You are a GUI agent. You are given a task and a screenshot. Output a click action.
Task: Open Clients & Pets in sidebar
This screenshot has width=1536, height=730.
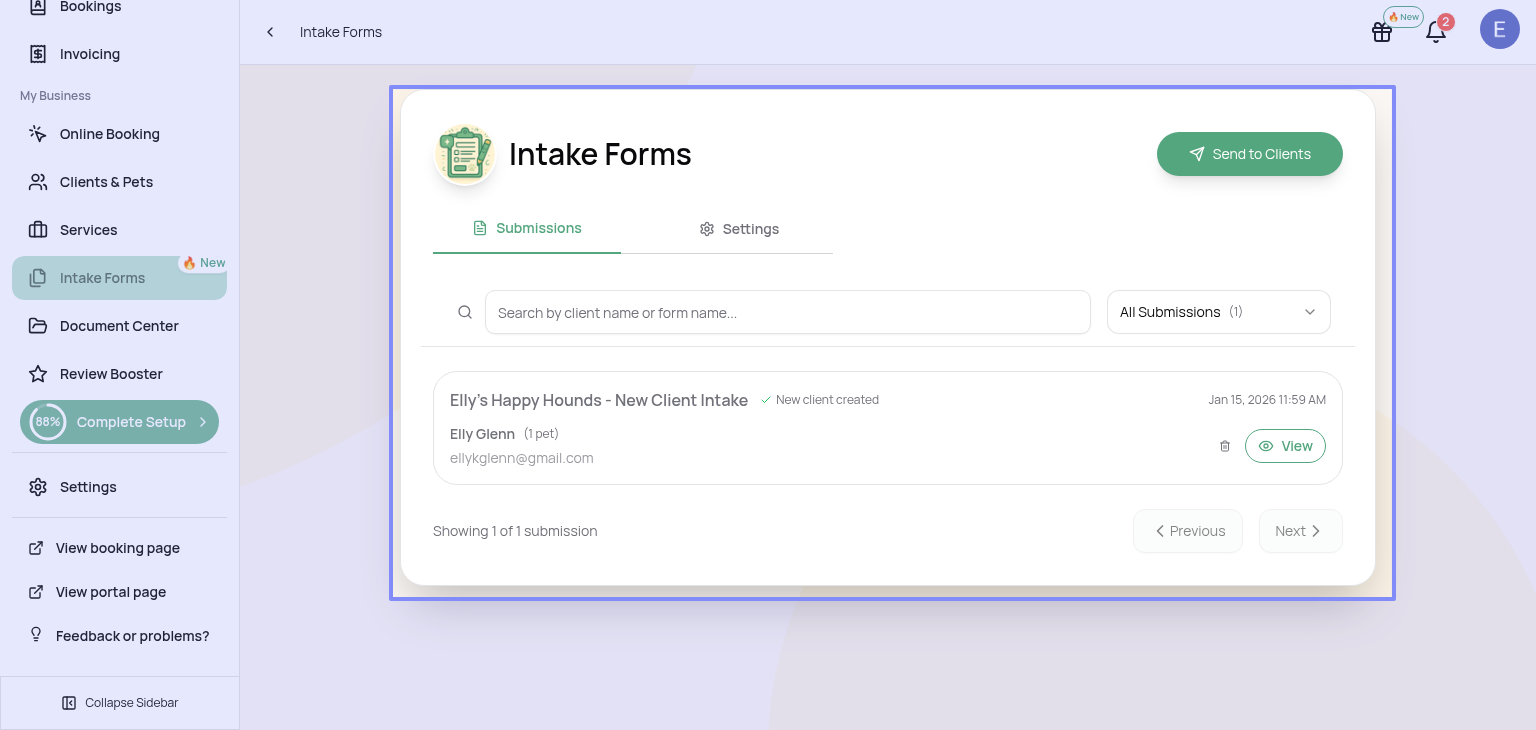click(106, 182)
